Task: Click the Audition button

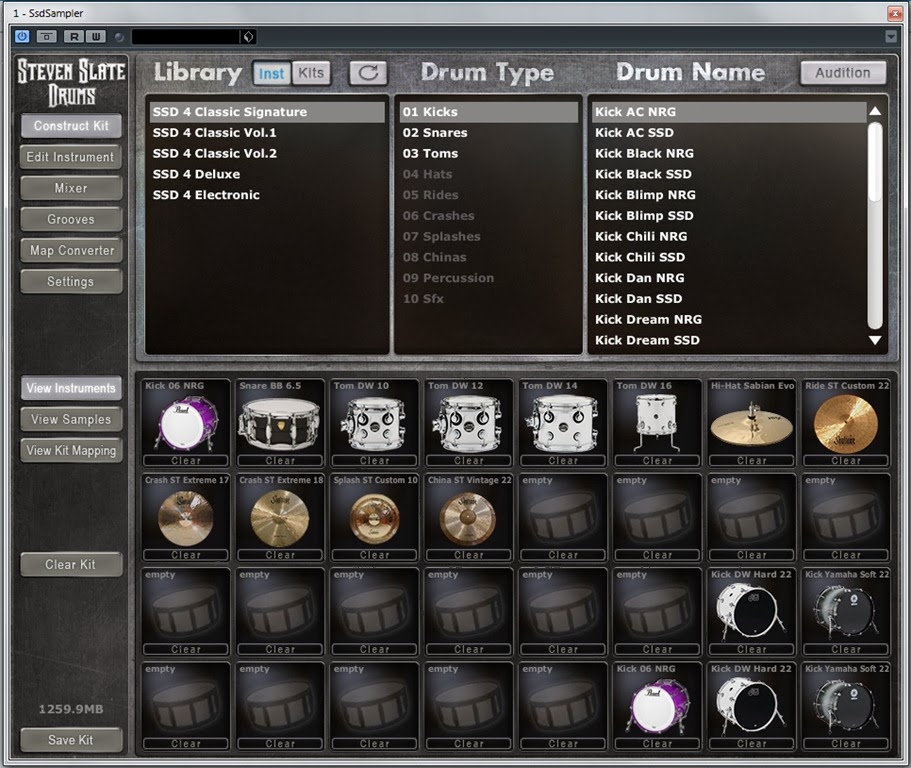Action: click(842, 73)
